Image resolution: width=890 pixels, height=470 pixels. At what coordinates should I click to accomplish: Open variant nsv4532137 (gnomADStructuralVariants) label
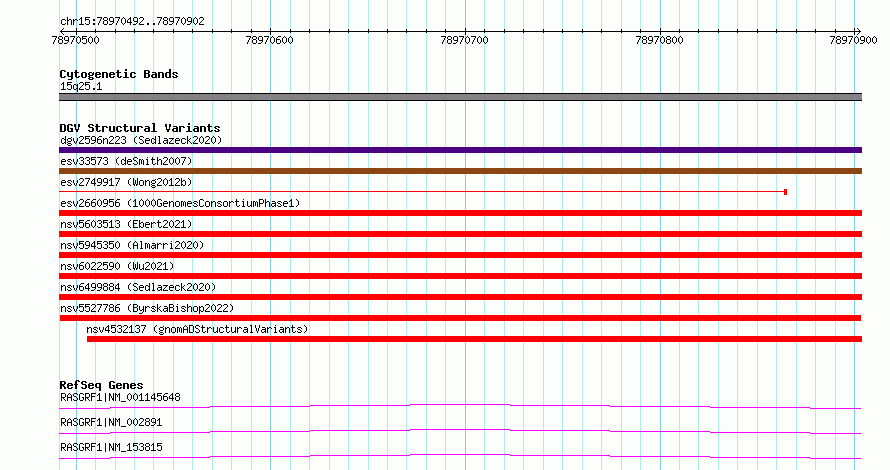click(x=197, y=329)
